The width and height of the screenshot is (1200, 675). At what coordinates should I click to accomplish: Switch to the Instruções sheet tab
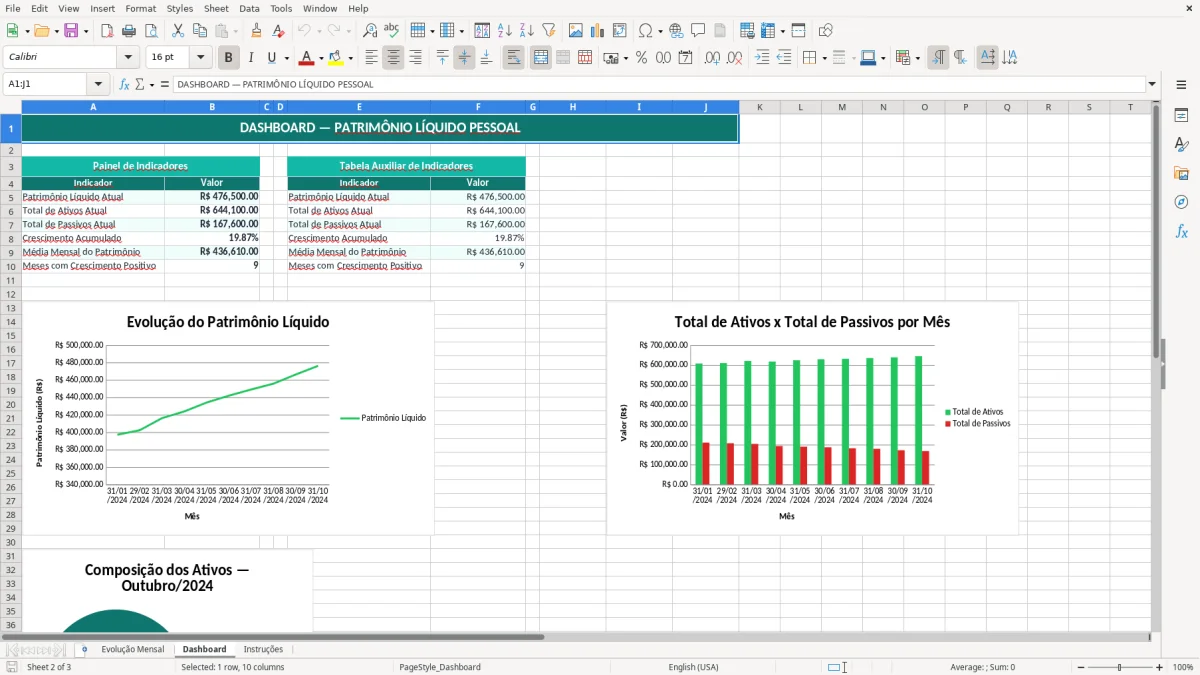pyautogui.click(x=263, y=649)
